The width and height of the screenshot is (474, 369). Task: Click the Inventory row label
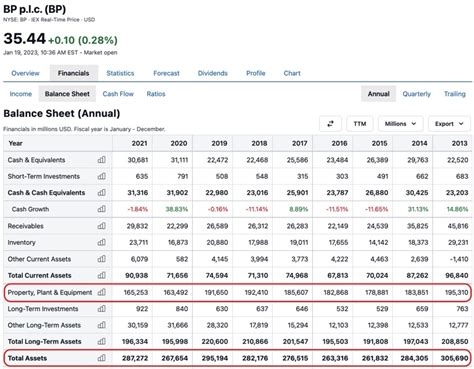tap(21, 242)
